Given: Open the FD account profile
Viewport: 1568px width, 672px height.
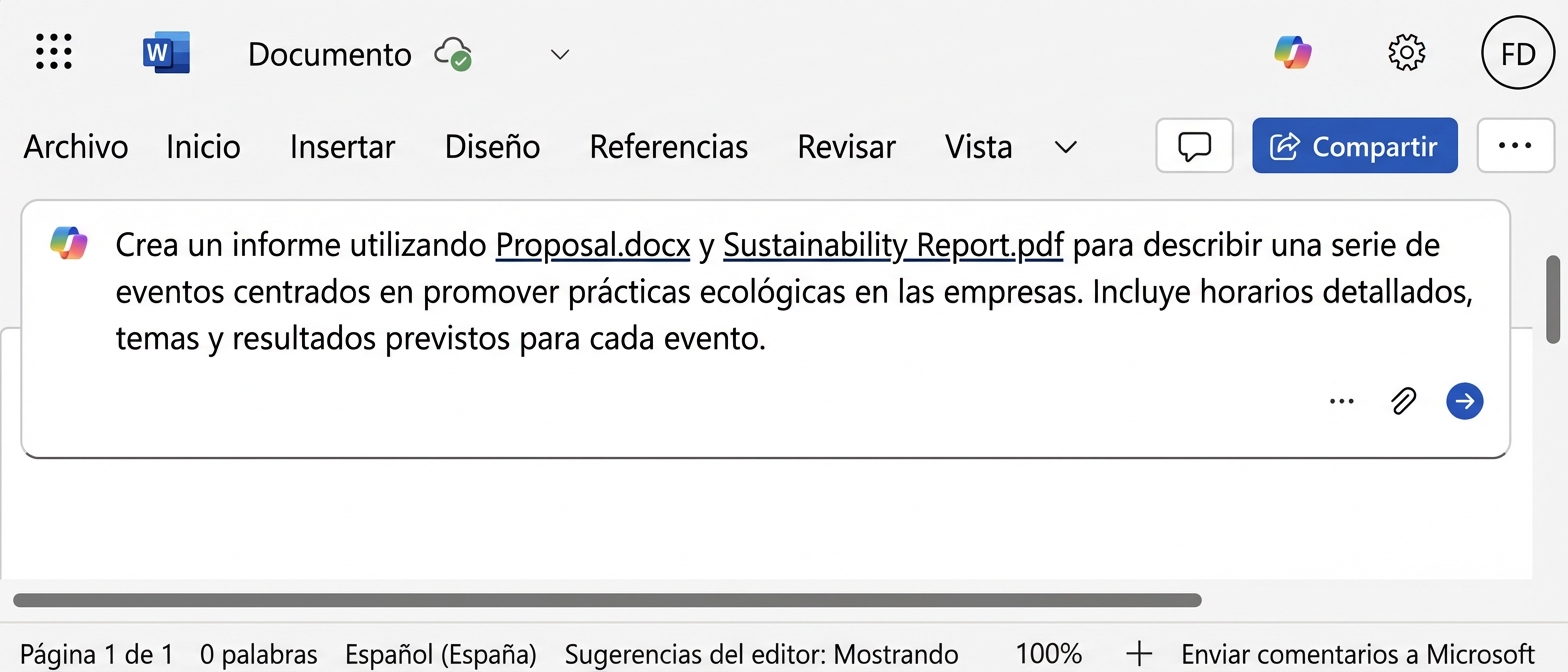Looking at the screenshot, I should click(x=1518, y=54).
